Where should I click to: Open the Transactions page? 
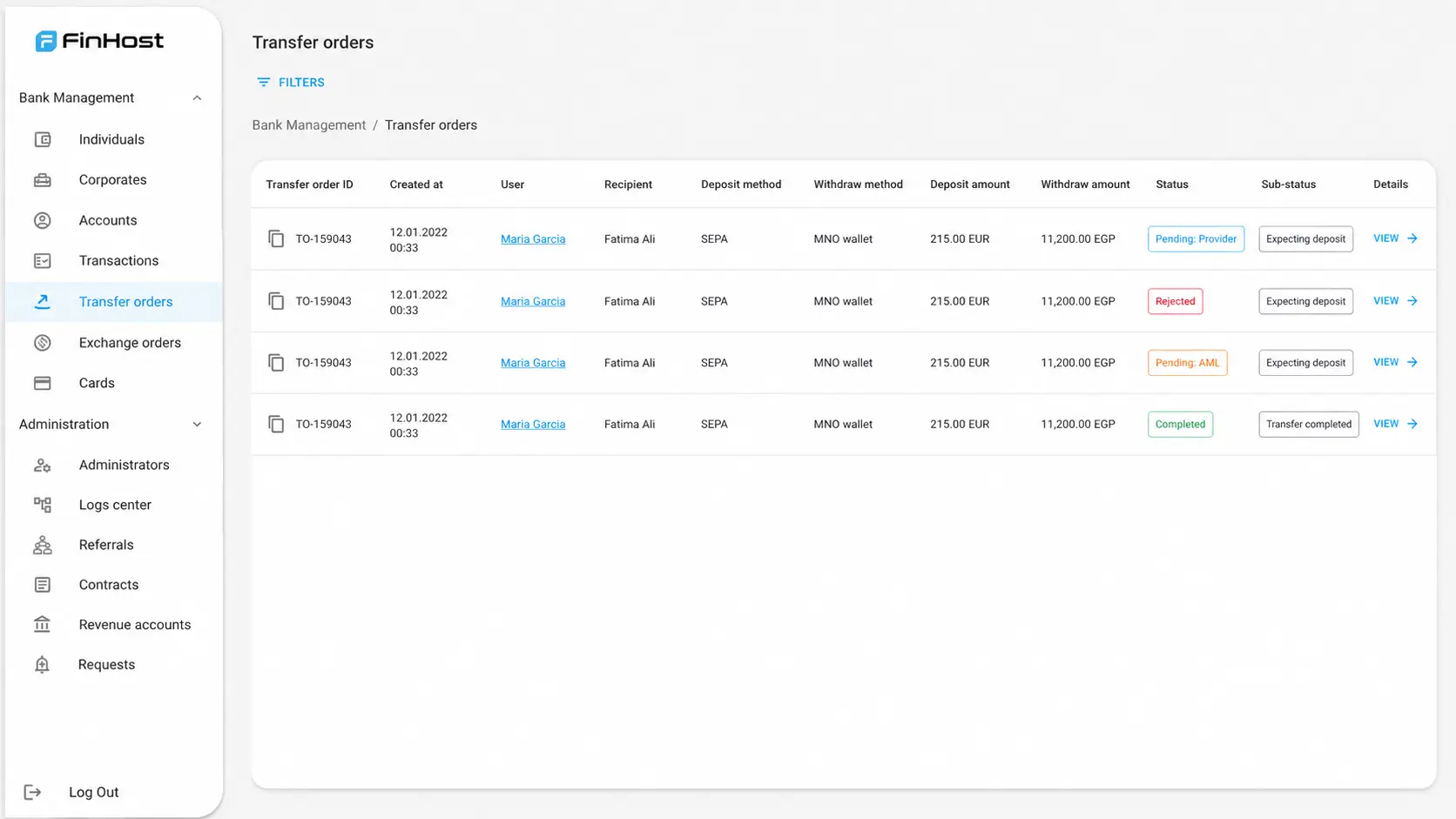pos(113,261)
